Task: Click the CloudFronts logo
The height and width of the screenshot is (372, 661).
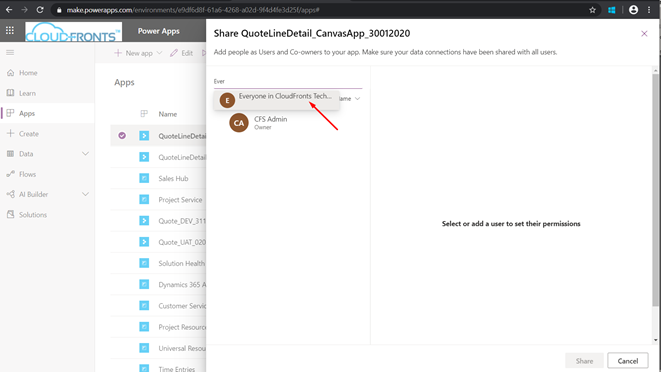Action: coord(73,32)
